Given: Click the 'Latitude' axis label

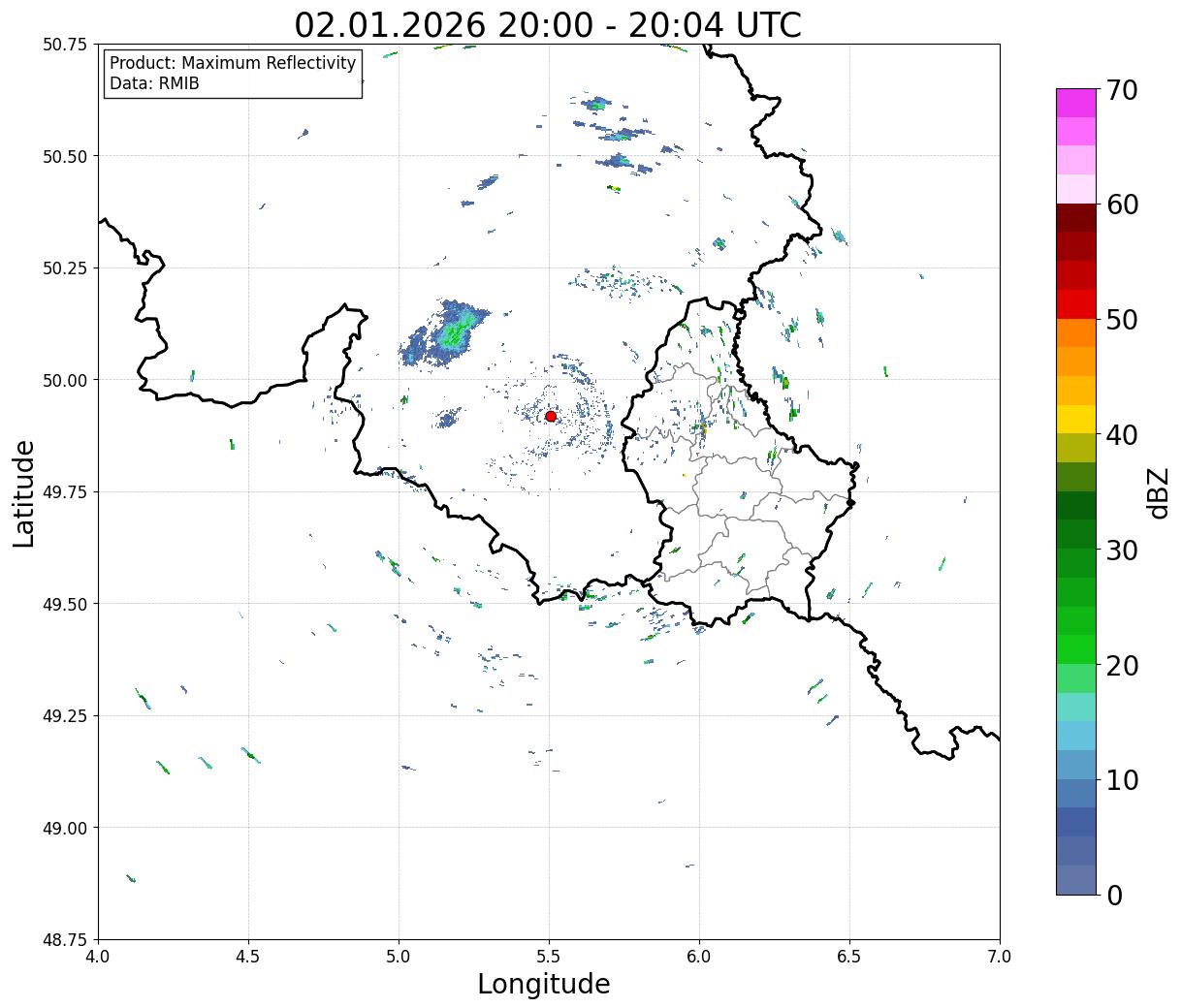Looking at the screenshot, I should click(x=24, y=492).
